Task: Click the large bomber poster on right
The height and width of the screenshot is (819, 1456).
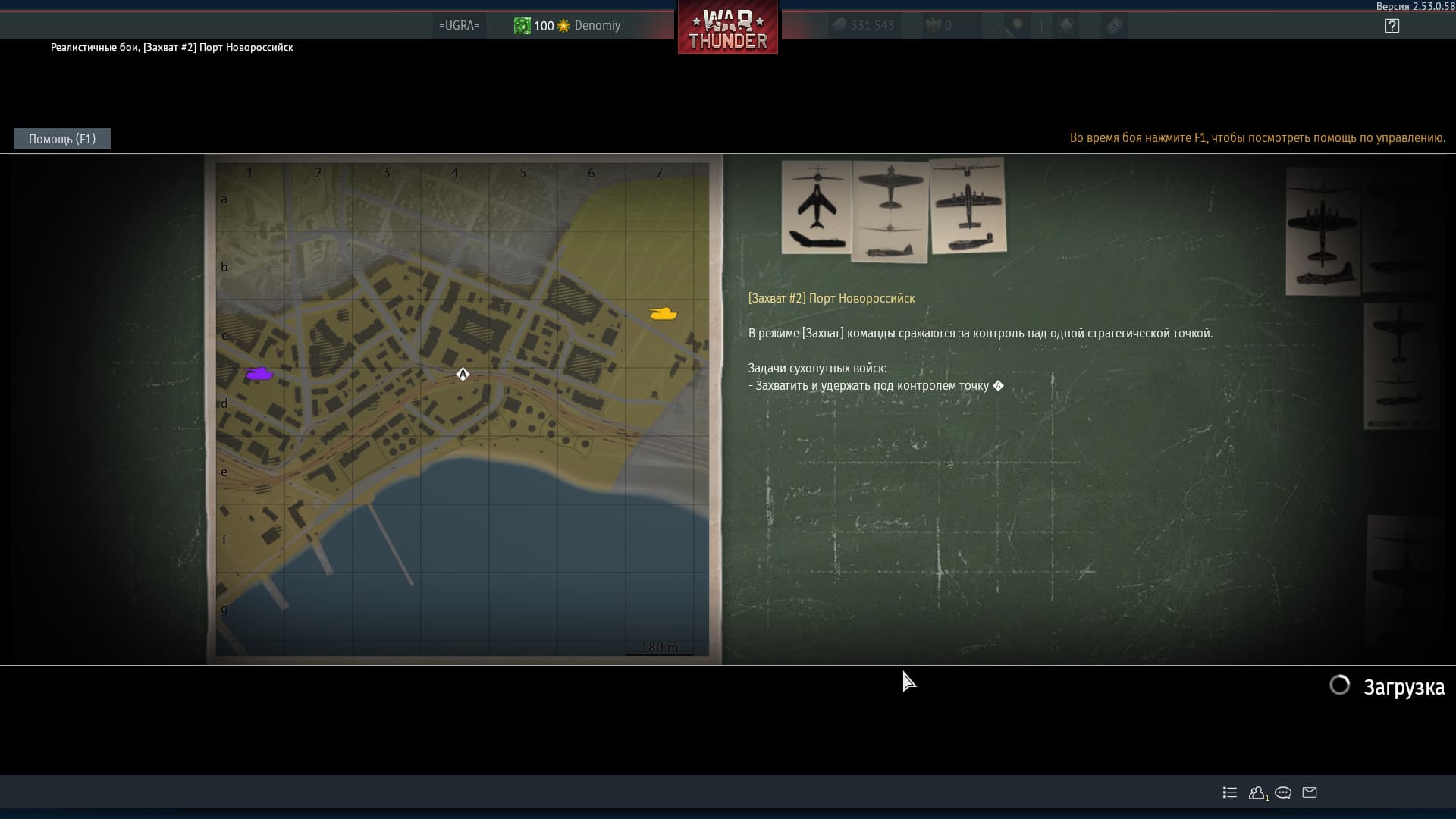Action: [x=1323, y=231]
